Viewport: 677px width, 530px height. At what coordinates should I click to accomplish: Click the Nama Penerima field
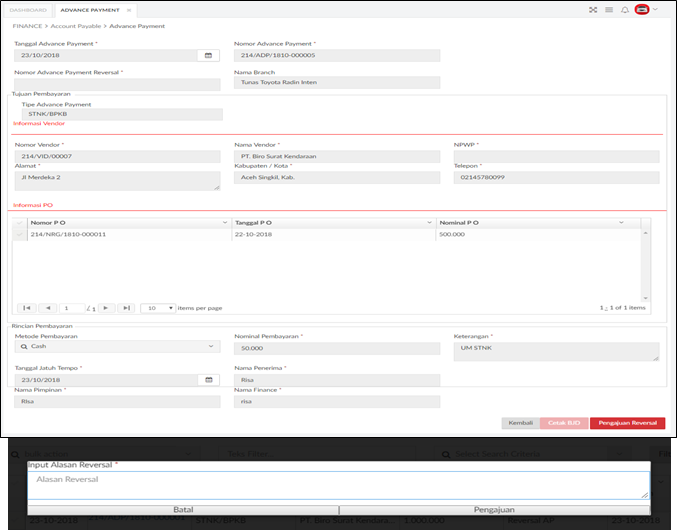tap(337, 380)
